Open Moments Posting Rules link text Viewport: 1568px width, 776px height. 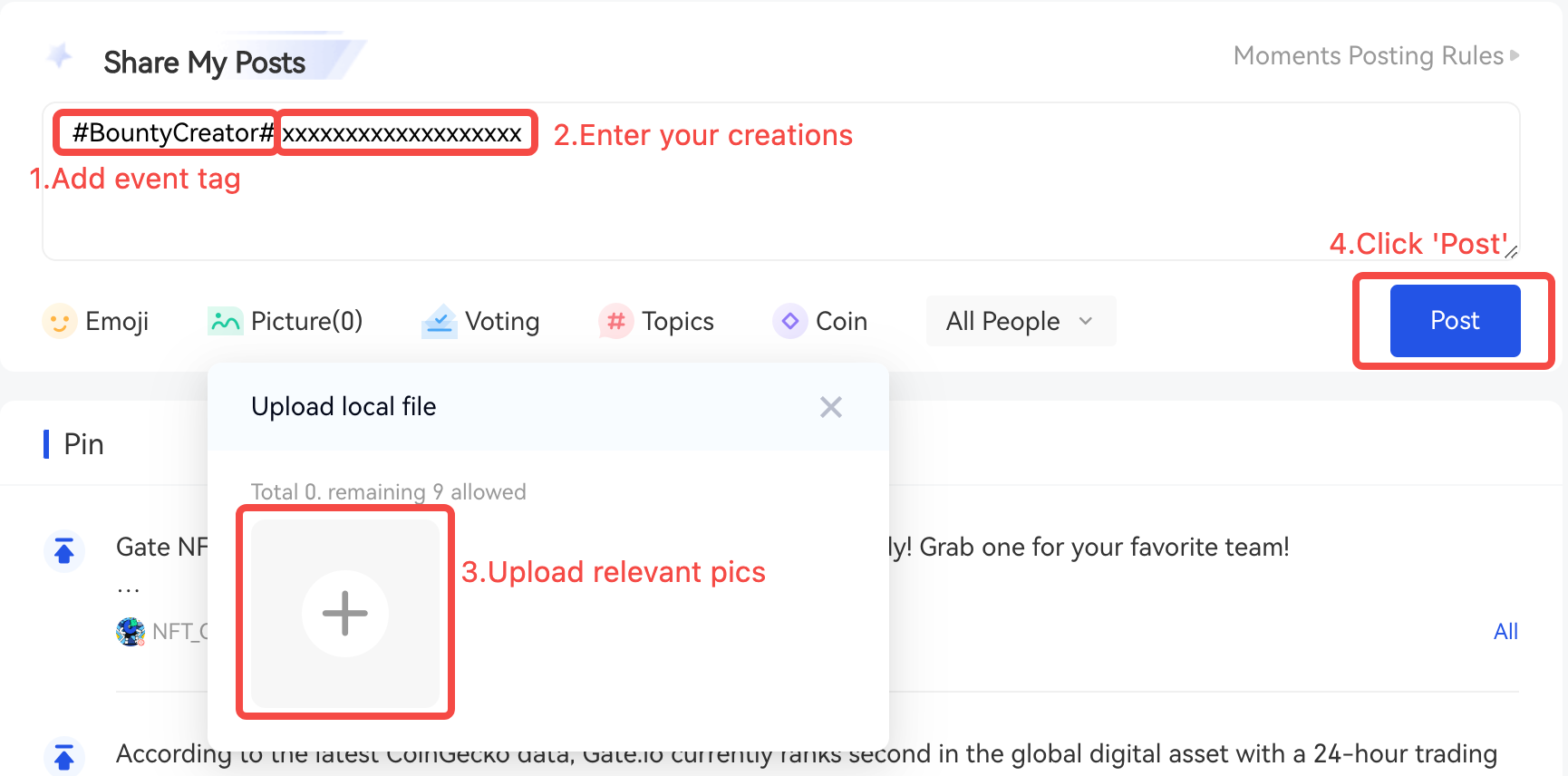pos(1368,56)
